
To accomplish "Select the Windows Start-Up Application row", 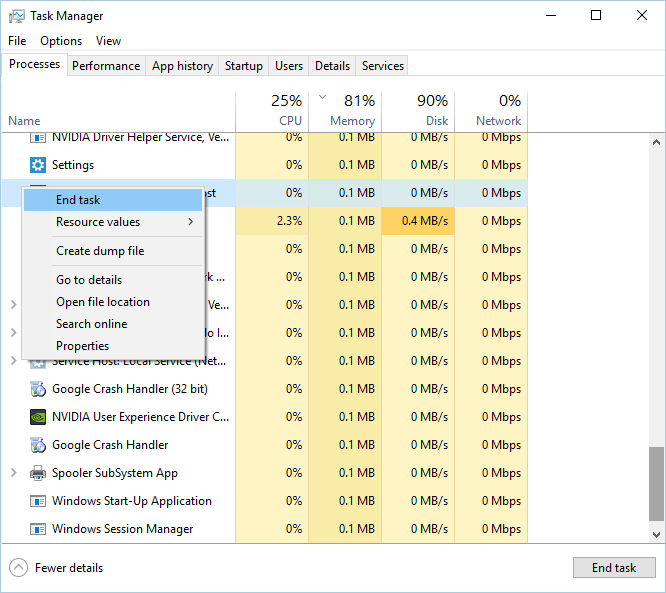I will click(x=265, y=501).
